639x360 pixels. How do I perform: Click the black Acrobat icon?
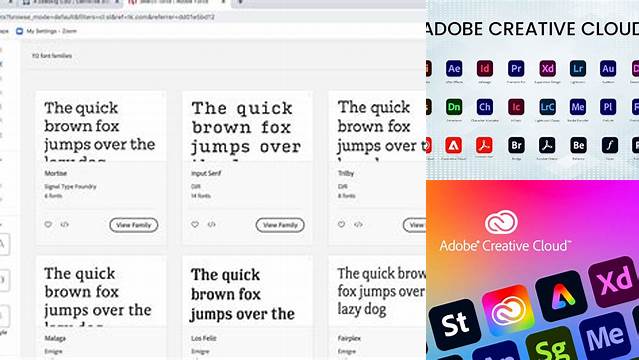point(547,145)
